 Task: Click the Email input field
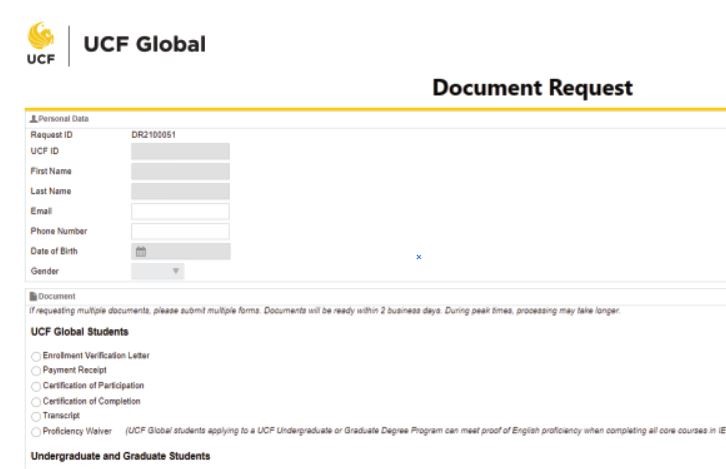point(181,211)
